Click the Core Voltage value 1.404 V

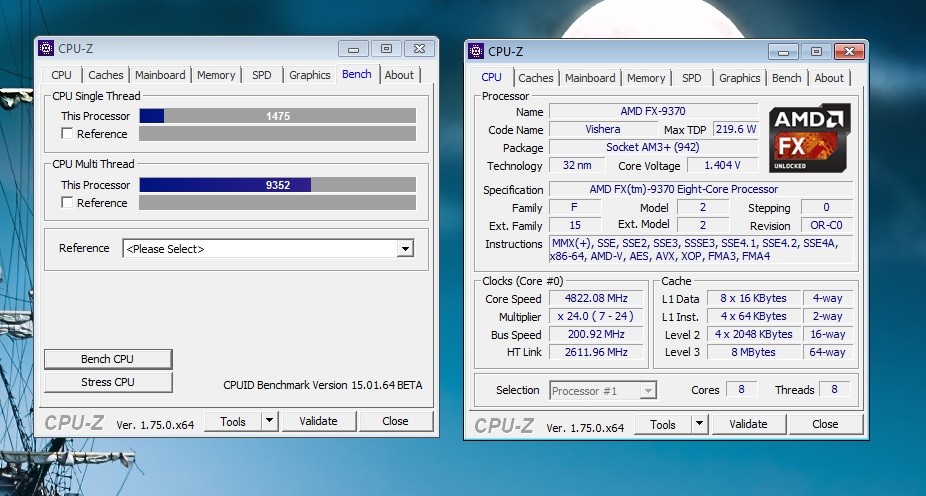[722, 165]
